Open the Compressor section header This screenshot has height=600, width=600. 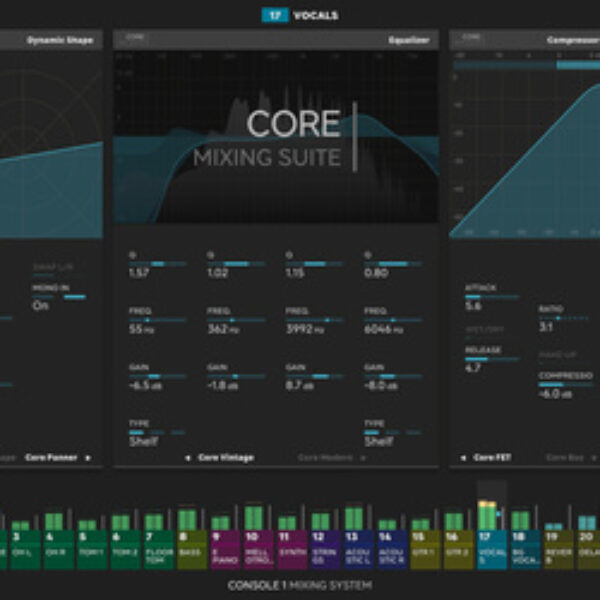525,40
